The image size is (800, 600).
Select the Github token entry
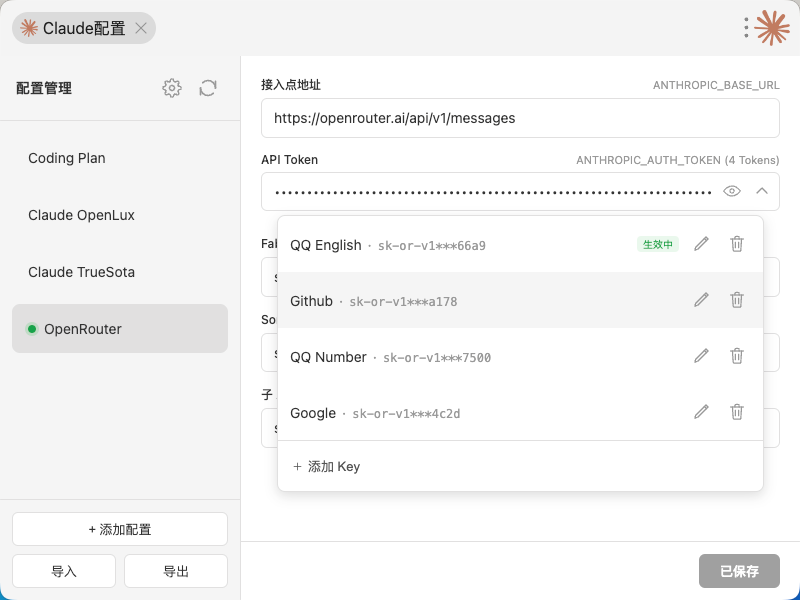click(x=520, y=300)
